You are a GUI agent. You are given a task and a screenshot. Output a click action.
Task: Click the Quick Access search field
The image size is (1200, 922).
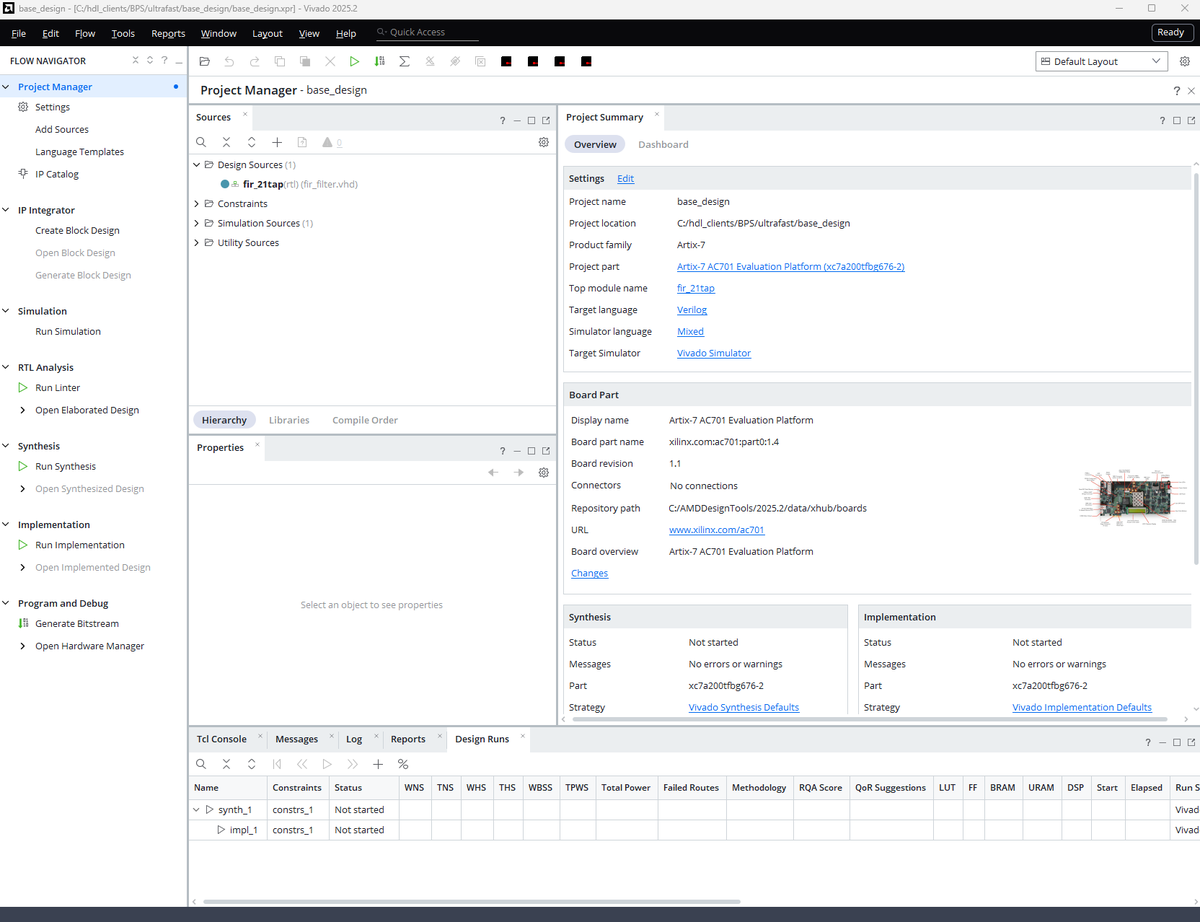(427, 33)
